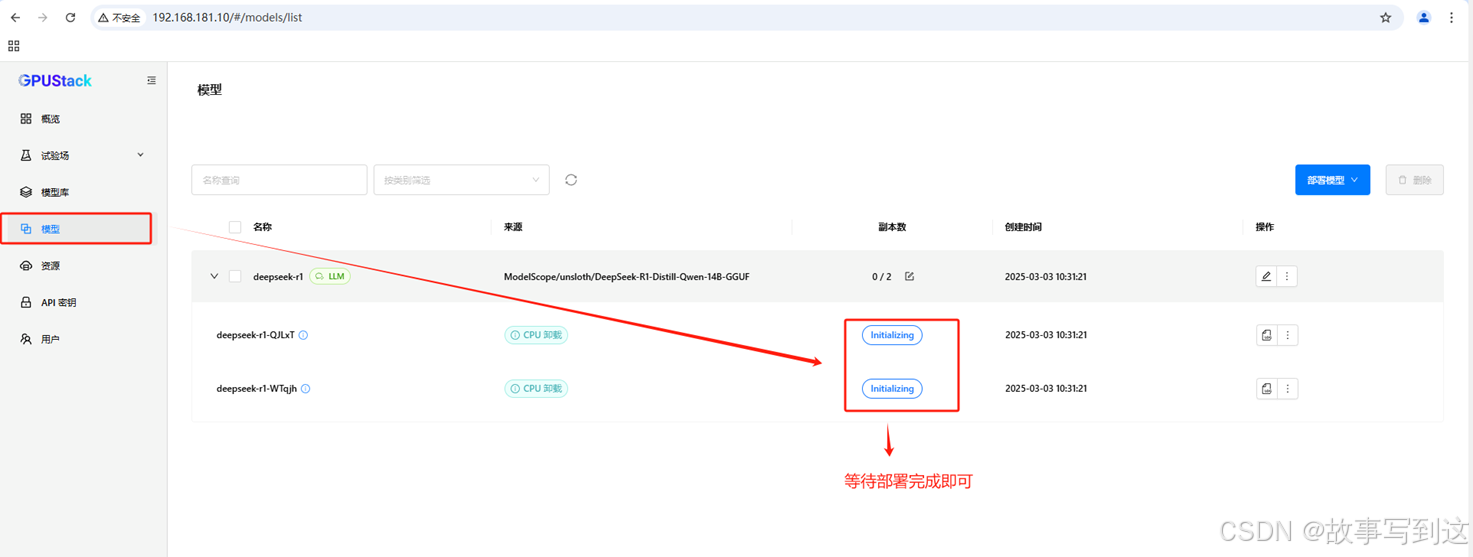The image size is (1473, 557).
Task: Click instance name deepseek-r1-WTqjh
Action: click(x=257, y=388)
